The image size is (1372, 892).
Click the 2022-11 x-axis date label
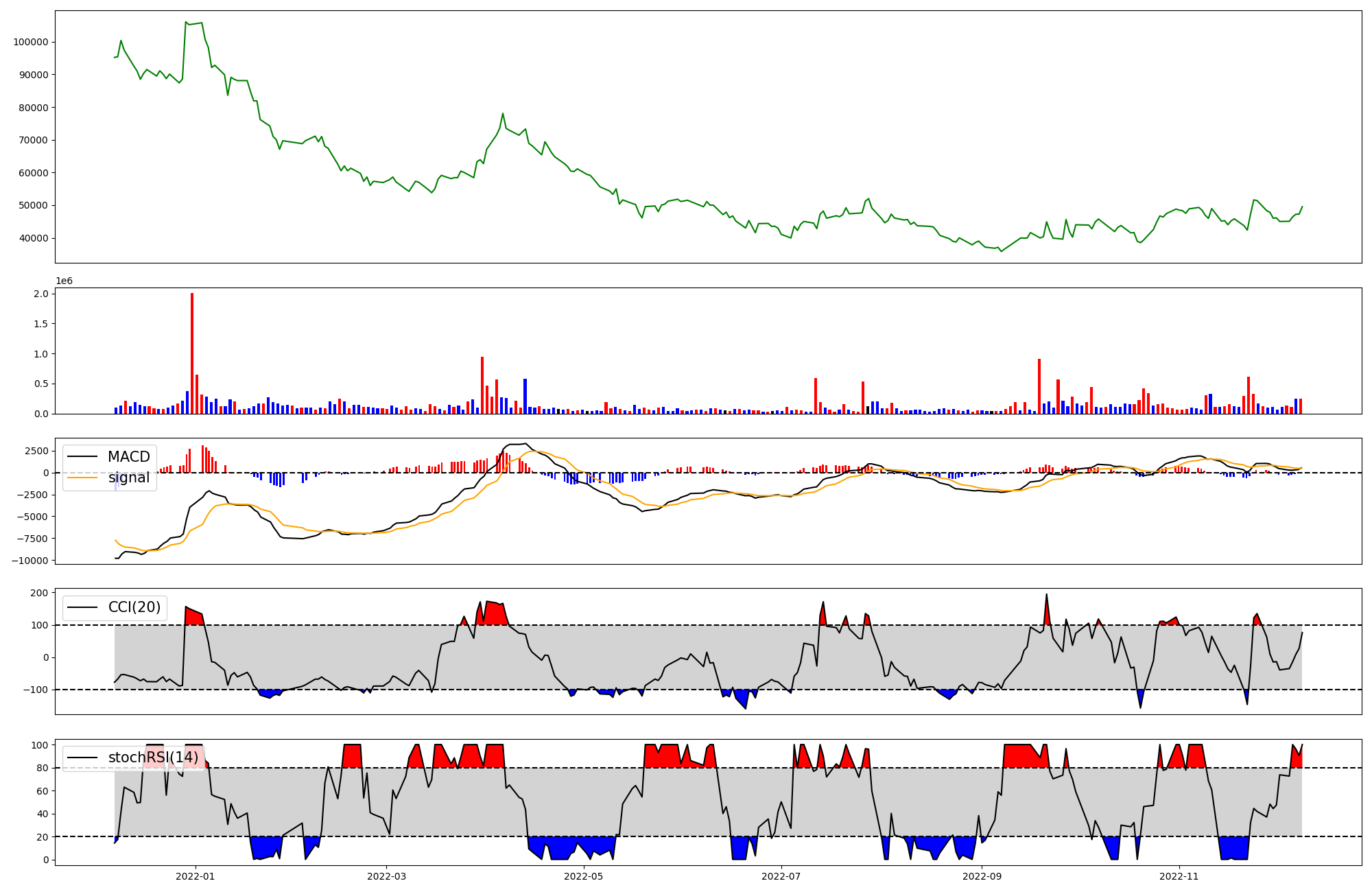[1179, 876]
